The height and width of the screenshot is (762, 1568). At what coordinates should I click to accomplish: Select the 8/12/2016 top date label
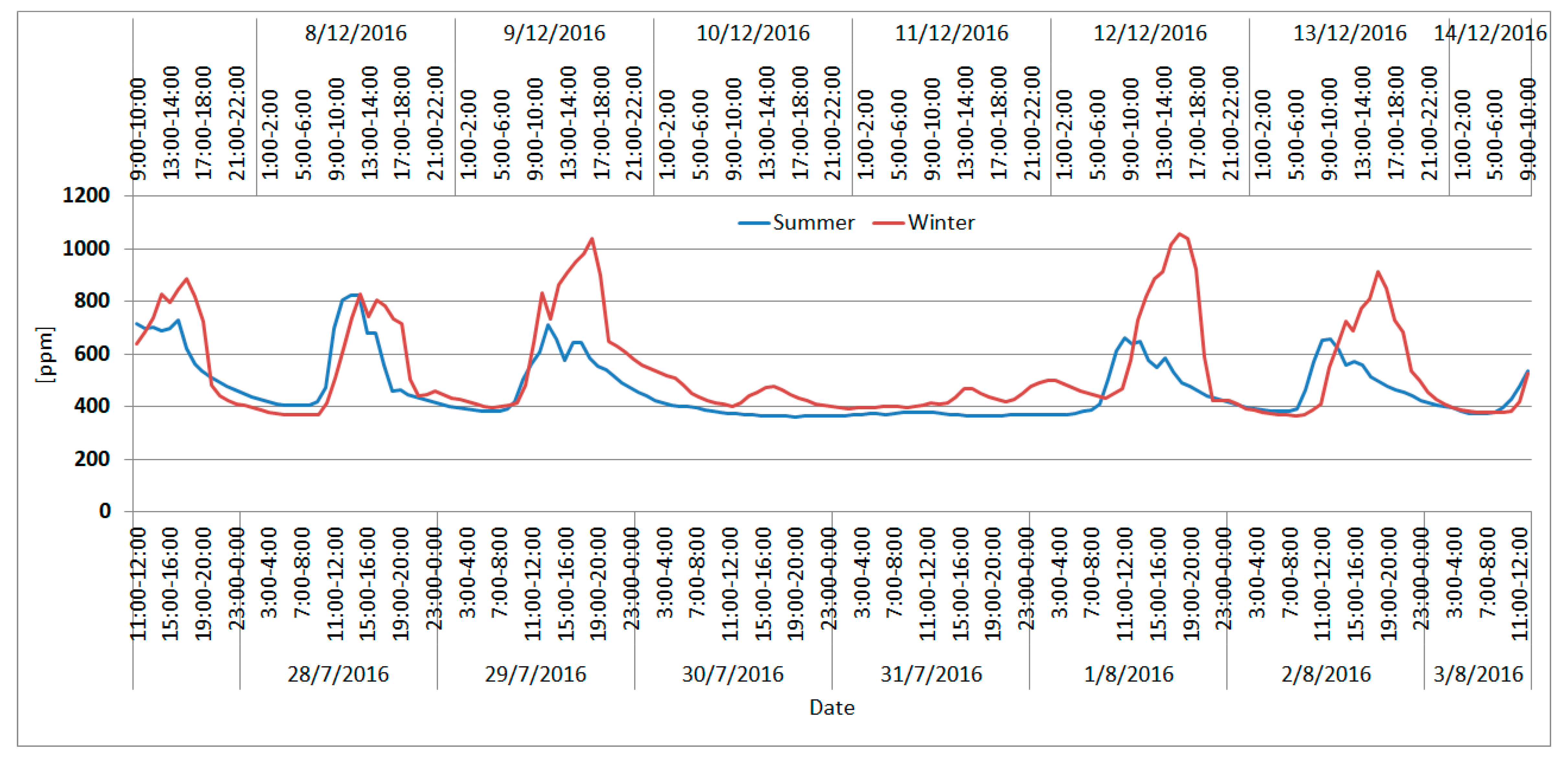click(x=355, y=33)
